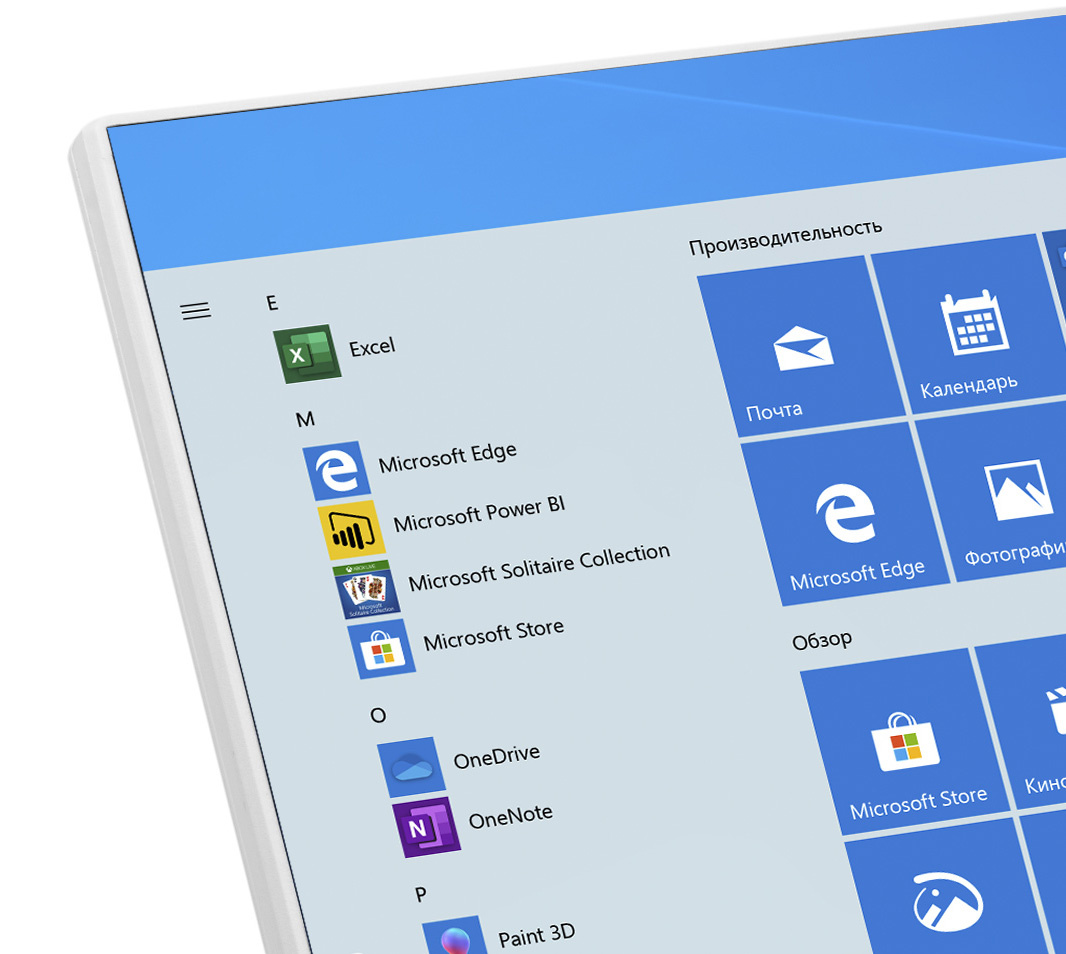The width and height of the screenshot is (1066, 954).
Task: Click the Microsoft Power BI icon
Action: [x=351, y=530]
